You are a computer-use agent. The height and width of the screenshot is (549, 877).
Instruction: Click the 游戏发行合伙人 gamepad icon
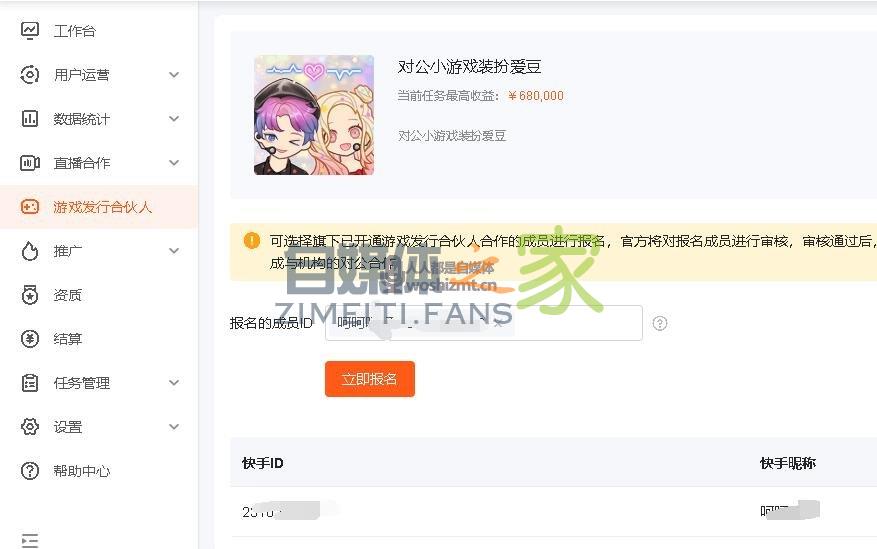tap(30, 207)
